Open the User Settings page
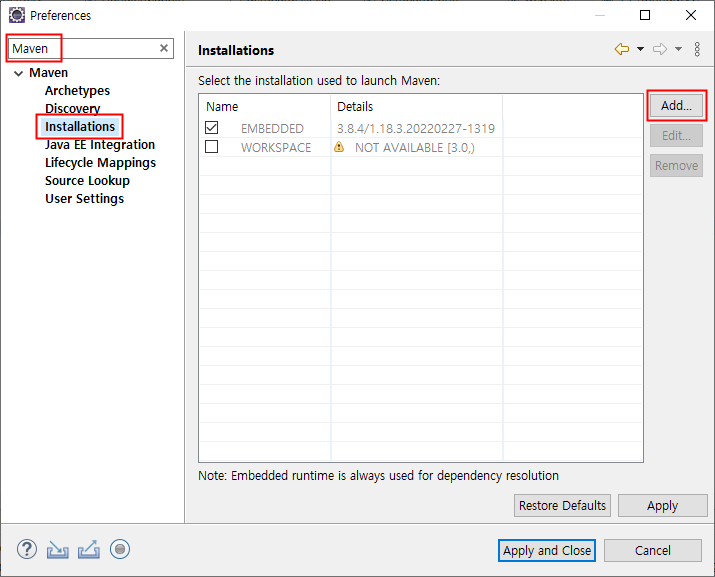 pos(84,198)
